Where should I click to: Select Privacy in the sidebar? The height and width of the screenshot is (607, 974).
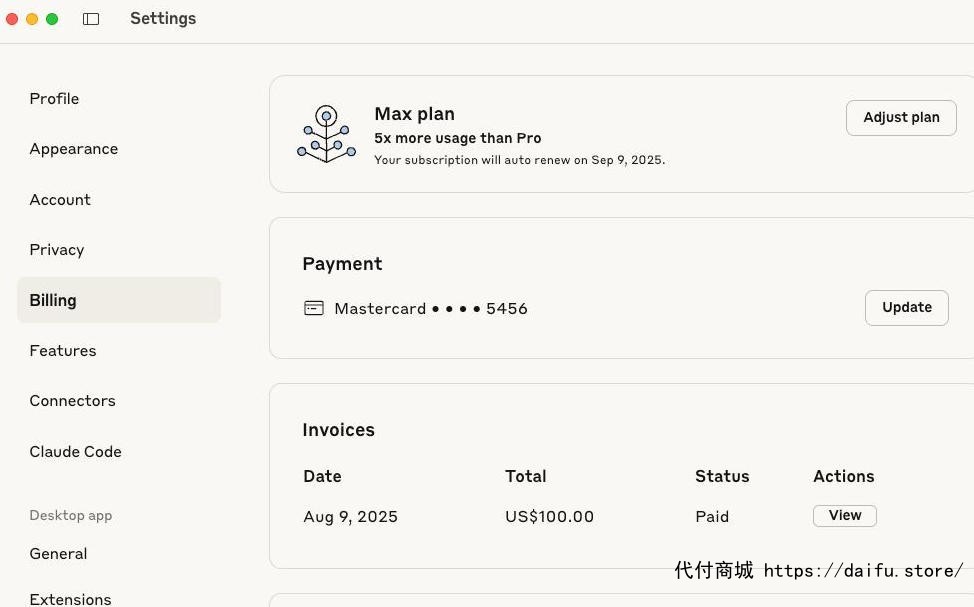(57, 250)
